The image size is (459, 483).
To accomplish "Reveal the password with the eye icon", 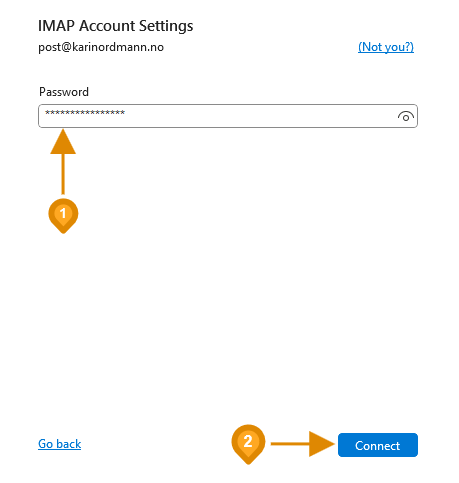I will (405, 116).
